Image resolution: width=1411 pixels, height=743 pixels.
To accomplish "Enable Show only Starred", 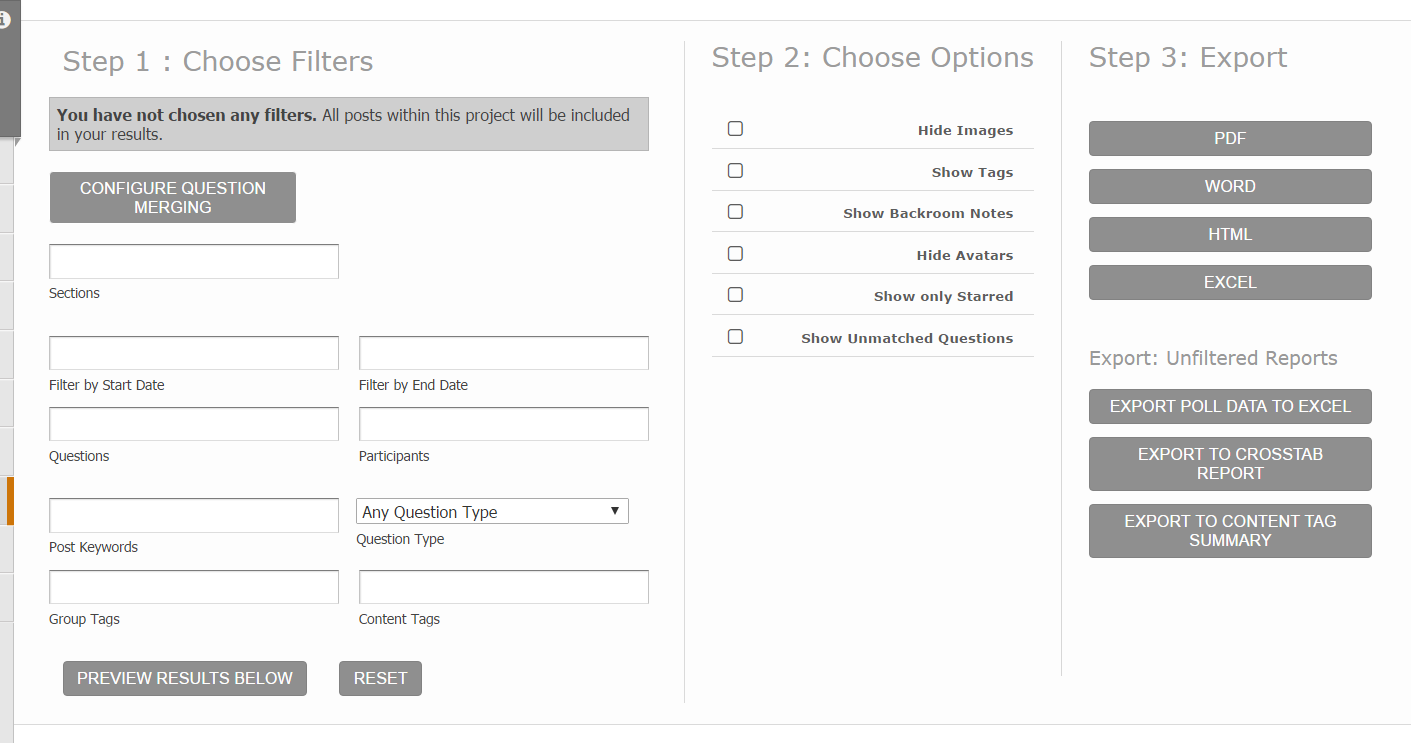I will [735, 295].
